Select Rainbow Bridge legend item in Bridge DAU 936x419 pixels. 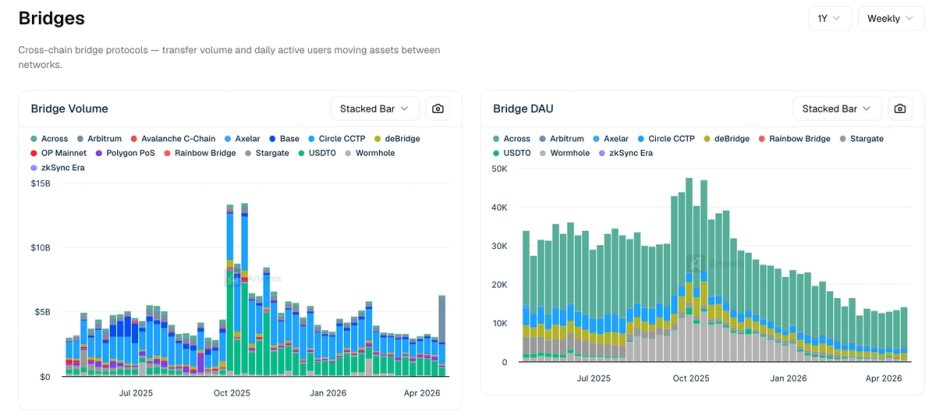tap(797, 138)
